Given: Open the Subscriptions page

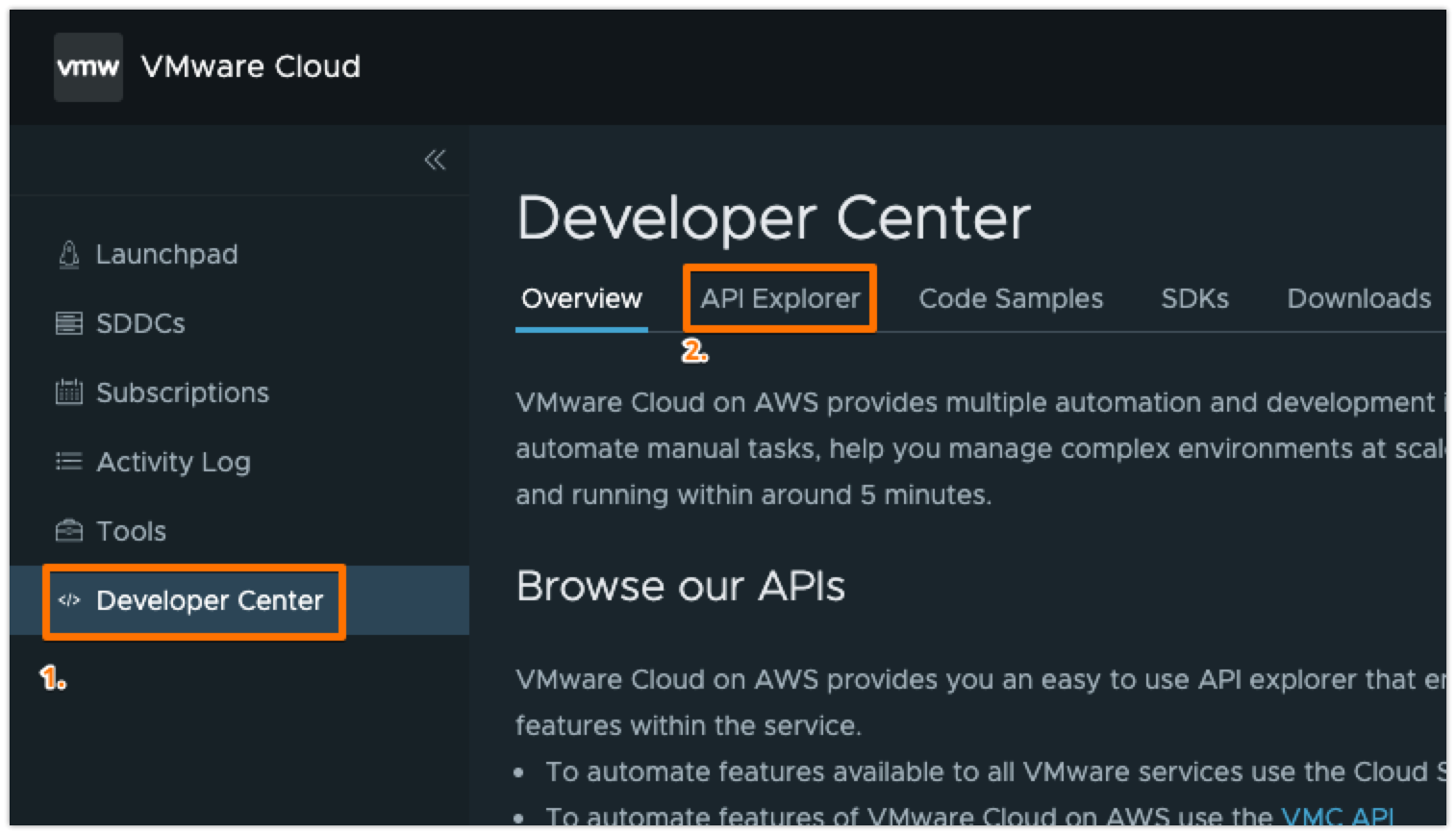Looking at the screenshot, I should [183, 392].
